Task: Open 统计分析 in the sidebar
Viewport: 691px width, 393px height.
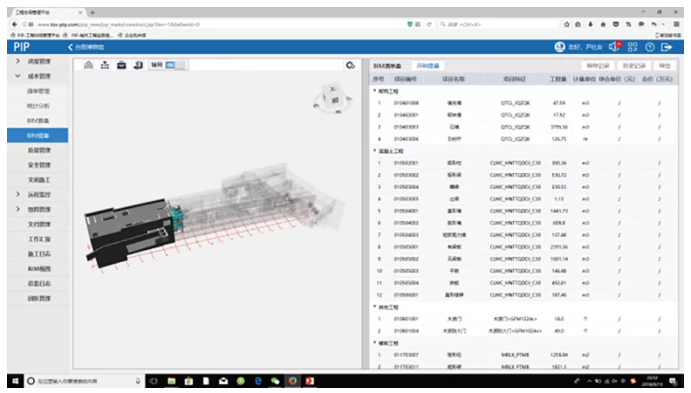Action: coord(38,106)
